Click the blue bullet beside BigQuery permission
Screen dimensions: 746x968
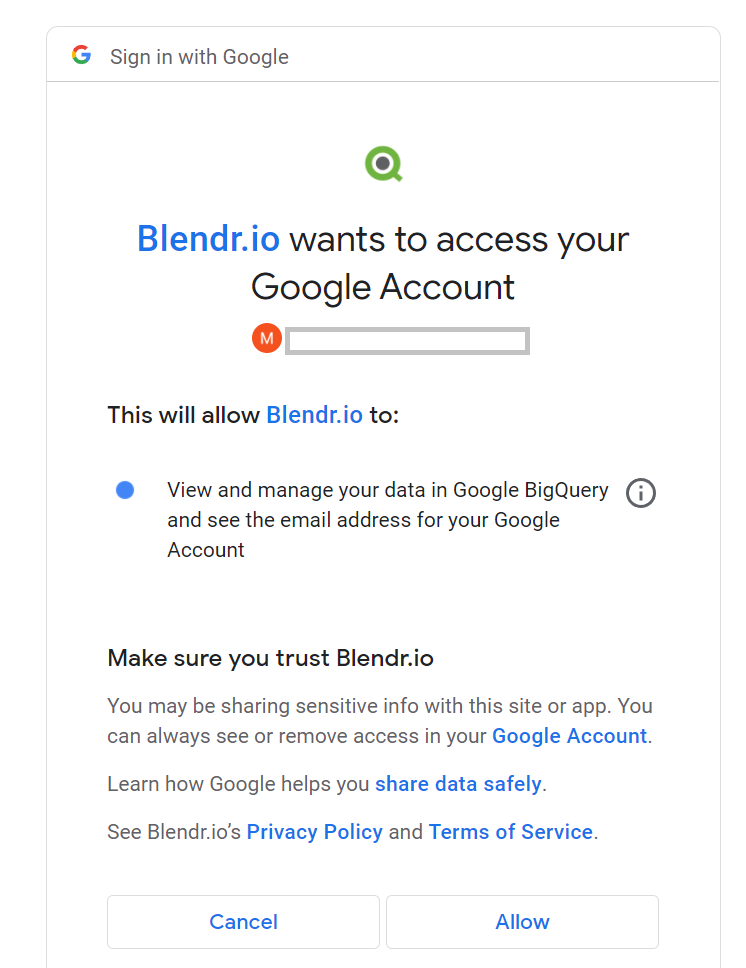(125, 490)
